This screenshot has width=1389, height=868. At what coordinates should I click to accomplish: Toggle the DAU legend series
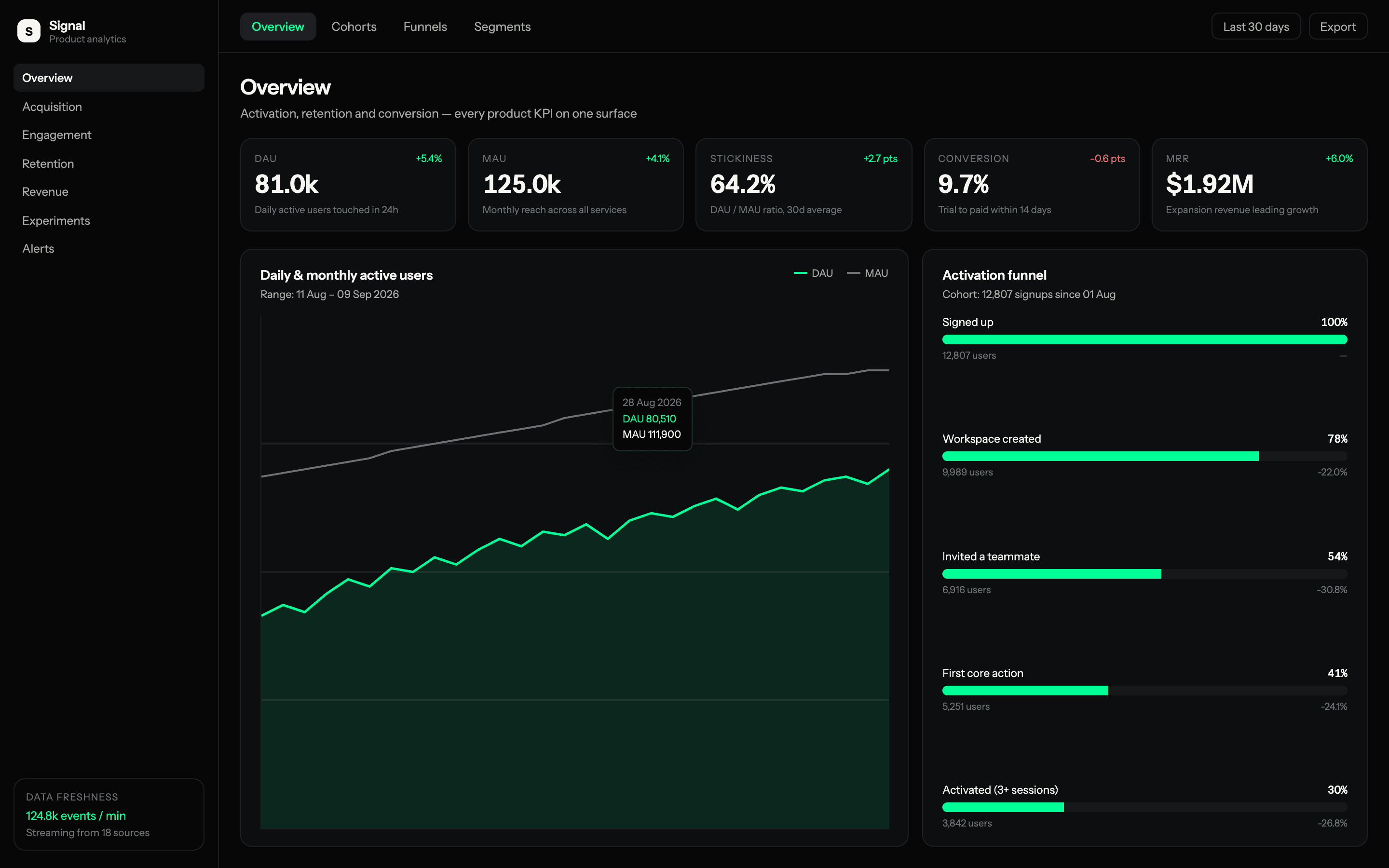[813, 273]
